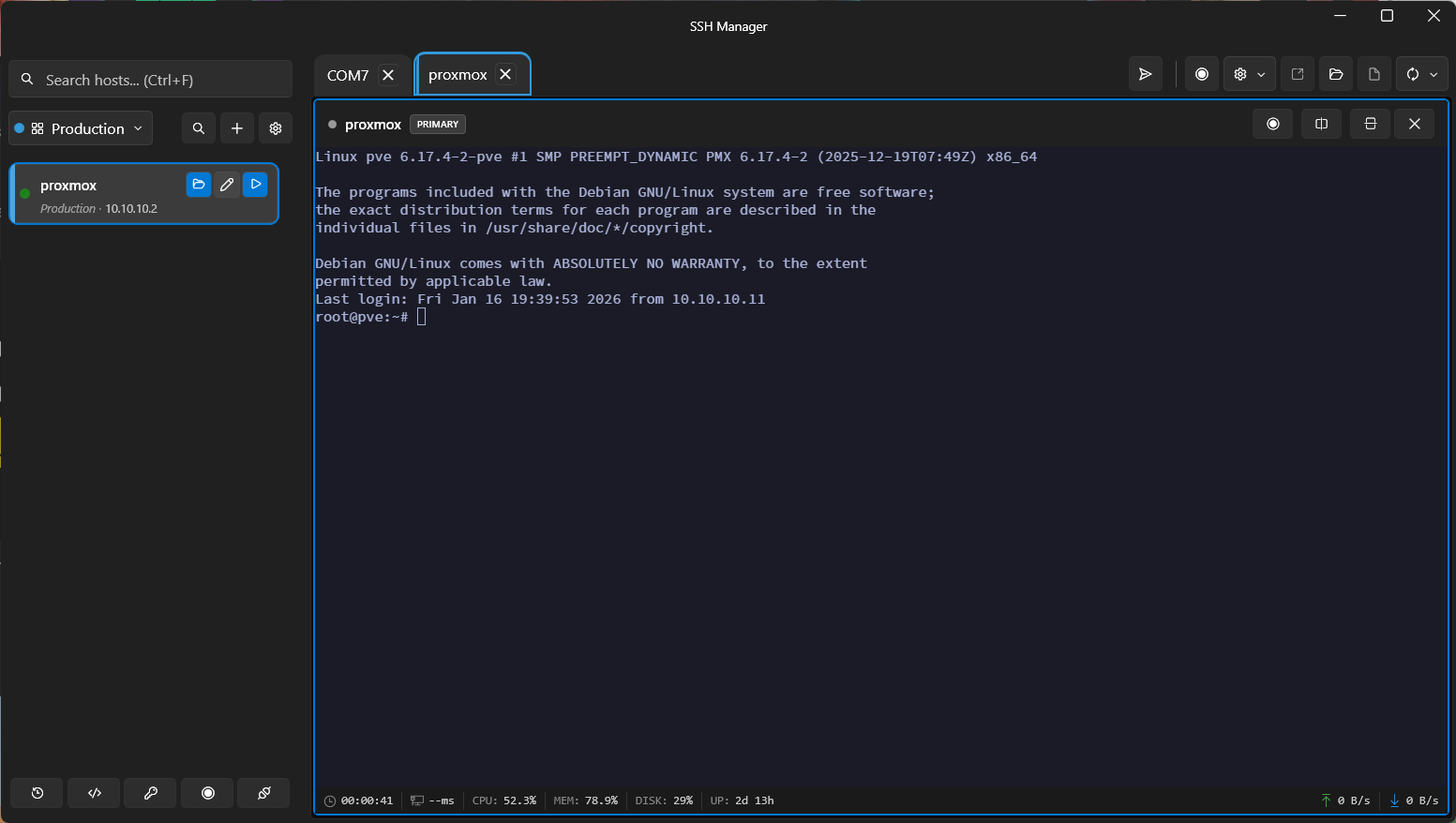
Task: Click the 'SSH Manager' window title
Action: [728, 26]
